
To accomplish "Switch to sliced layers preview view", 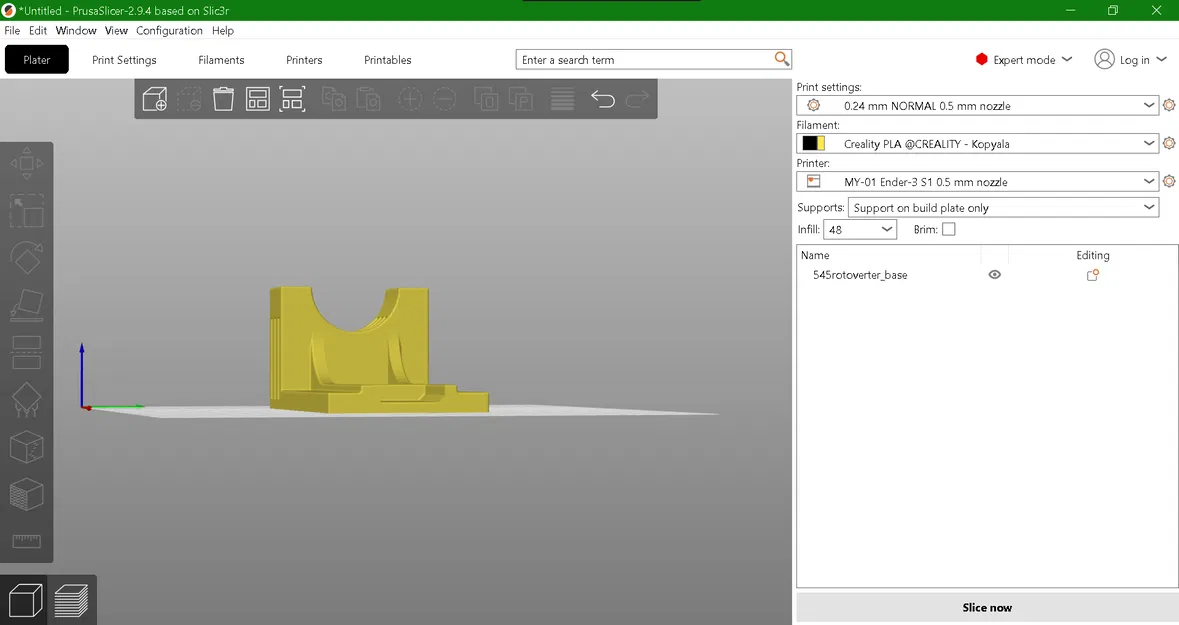I will click(x=71, y=601).
